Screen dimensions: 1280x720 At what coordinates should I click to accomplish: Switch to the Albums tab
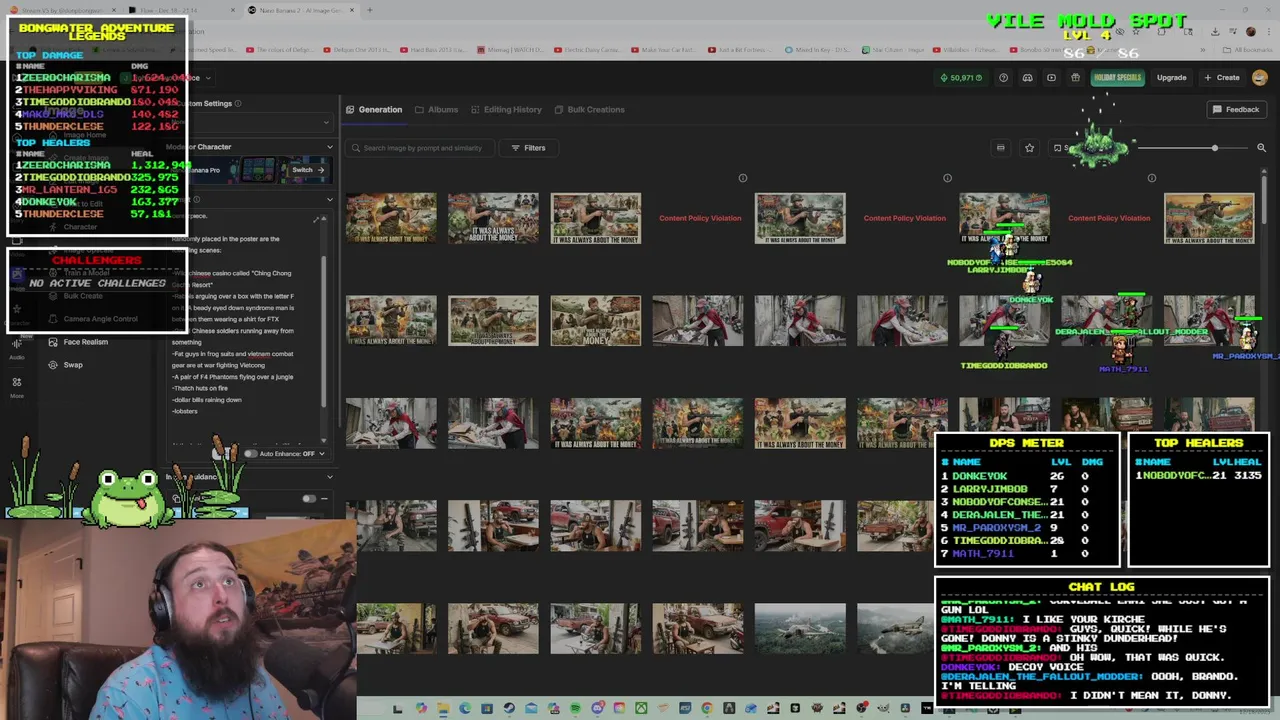(x=436, y=110)
